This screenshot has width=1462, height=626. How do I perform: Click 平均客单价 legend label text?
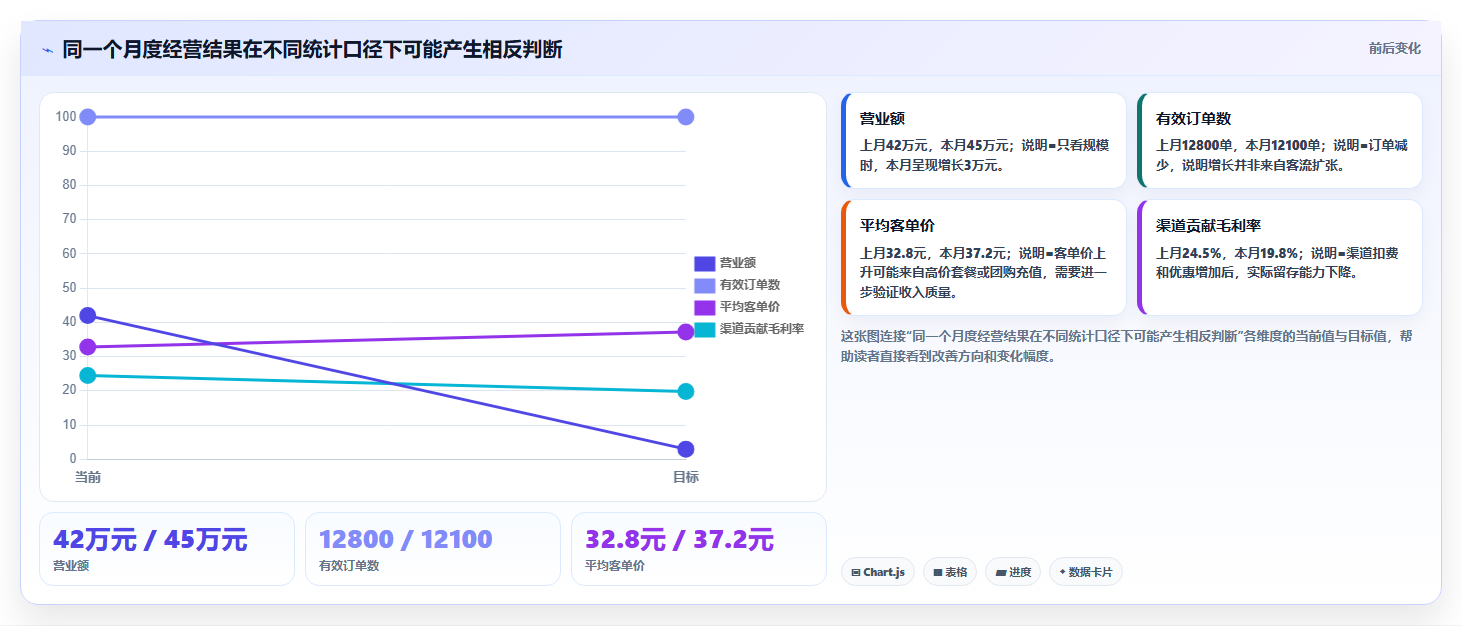tap(750, 307)
